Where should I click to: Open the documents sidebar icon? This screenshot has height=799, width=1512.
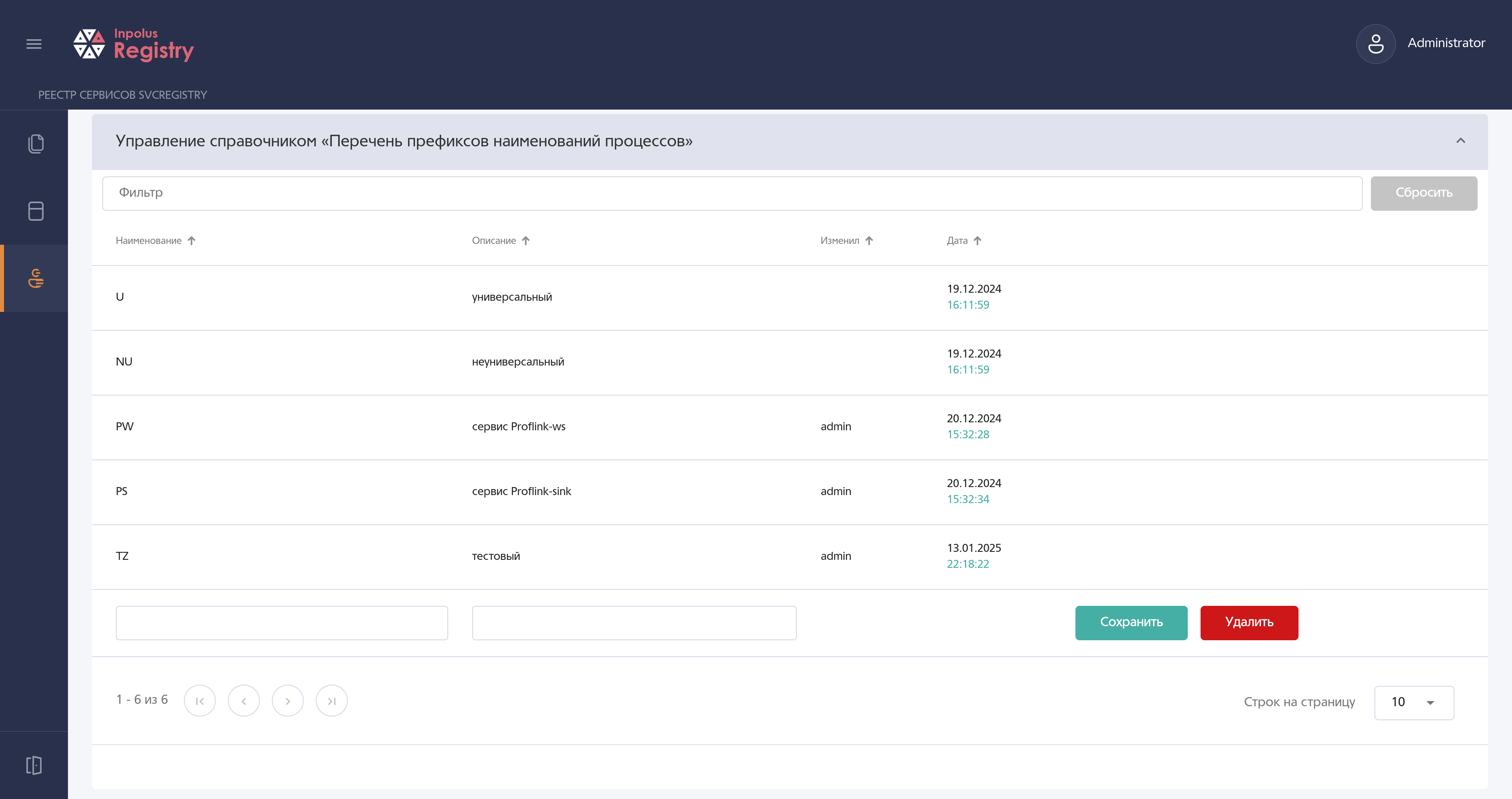click(x=36, y=143)
